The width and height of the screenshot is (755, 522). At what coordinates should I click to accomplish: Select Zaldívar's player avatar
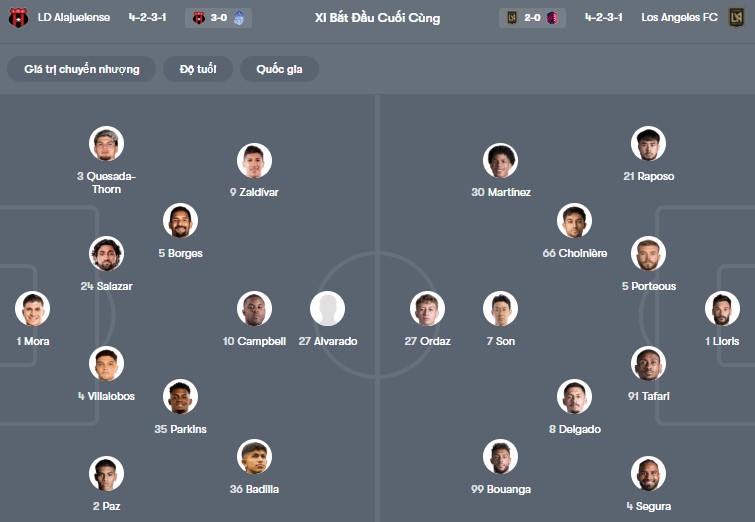[254, 161]
